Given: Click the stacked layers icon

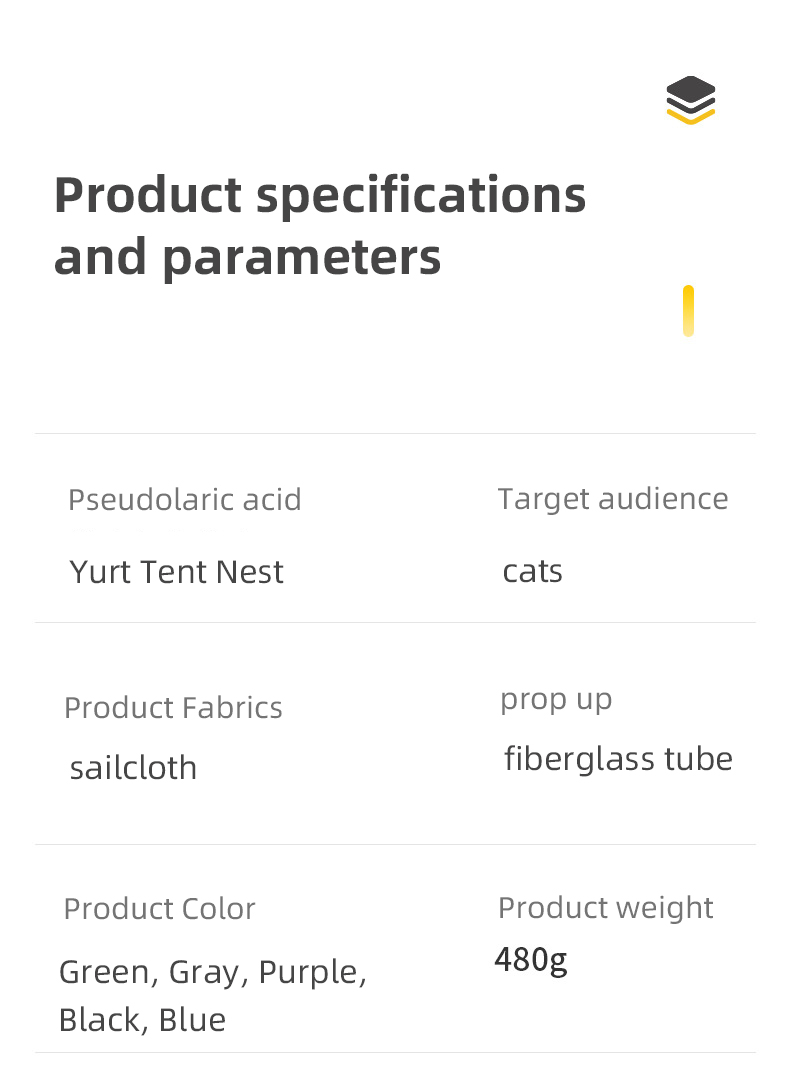Looking at the screenshot, I should [691, 100].
